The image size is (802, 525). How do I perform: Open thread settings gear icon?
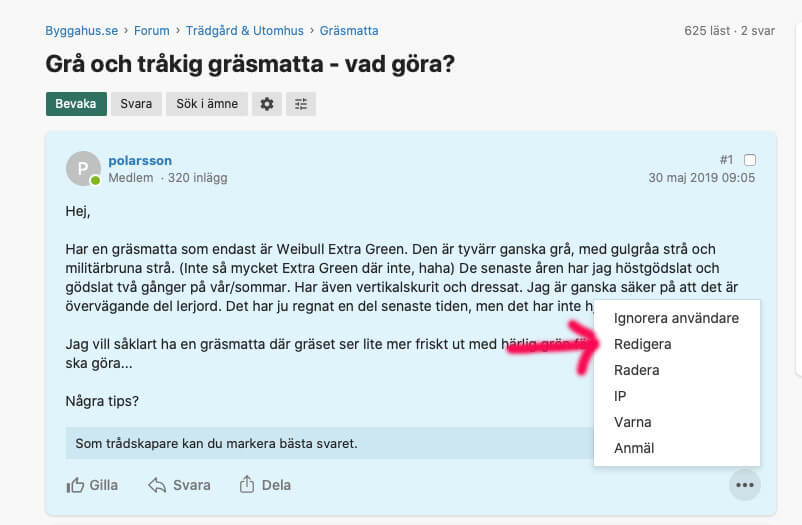(266, 104)
